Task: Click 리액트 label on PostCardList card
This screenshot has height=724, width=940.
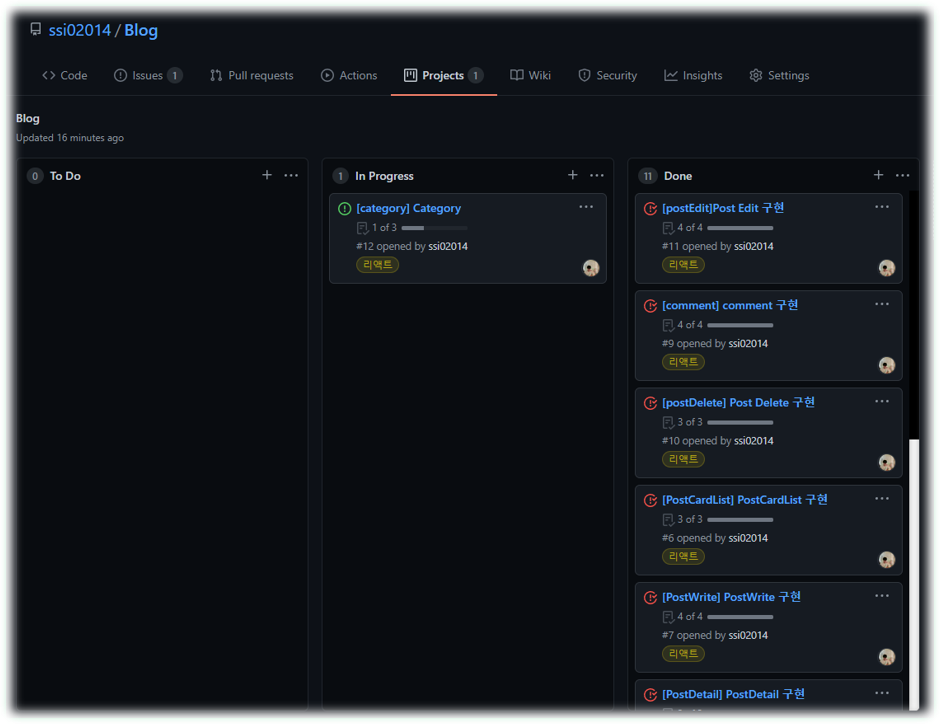Action: (683, 556)
